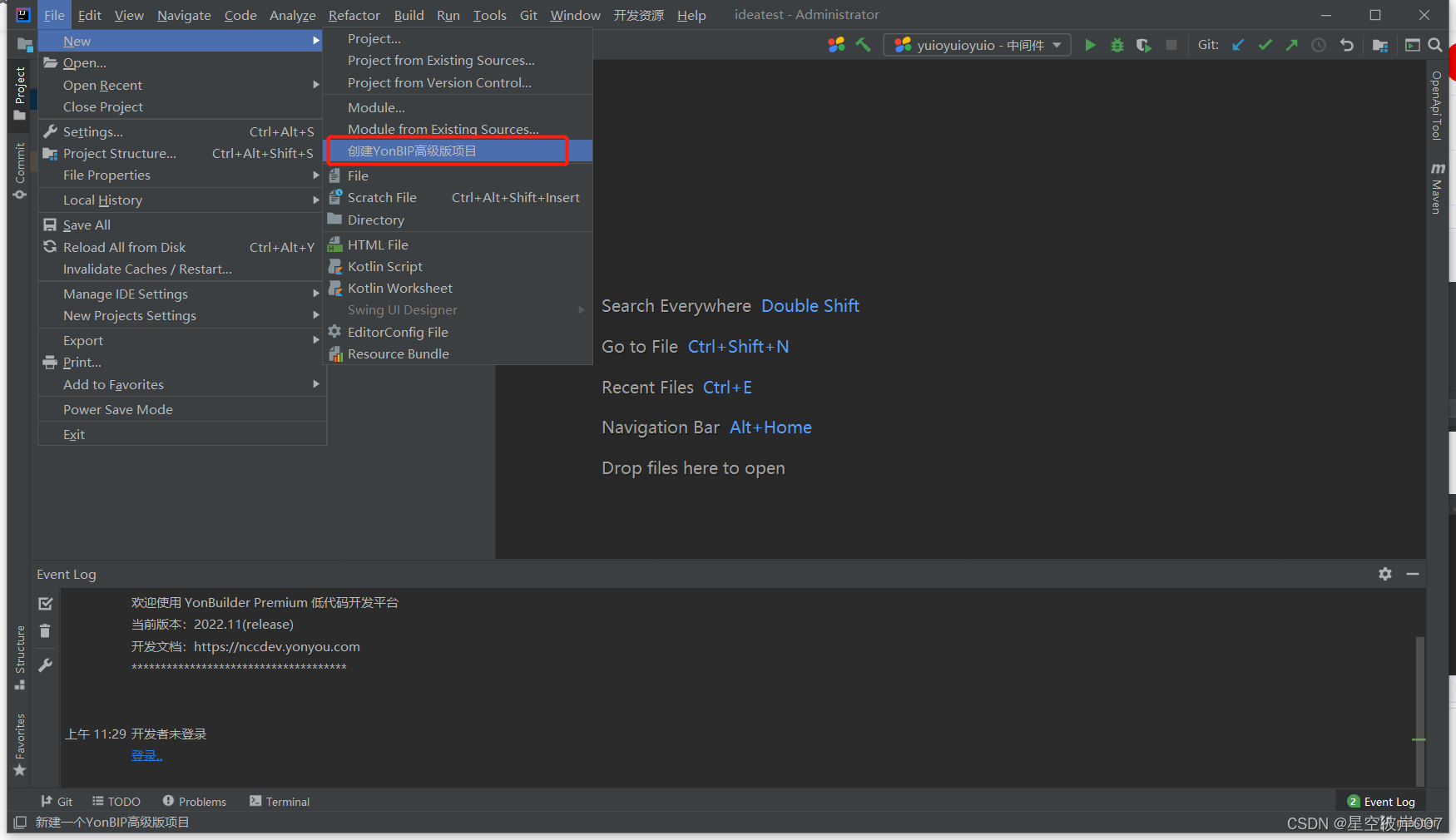Choose Invalidate Caches / Restart...
Screen dimensions: 1456x840
(181, 269)
